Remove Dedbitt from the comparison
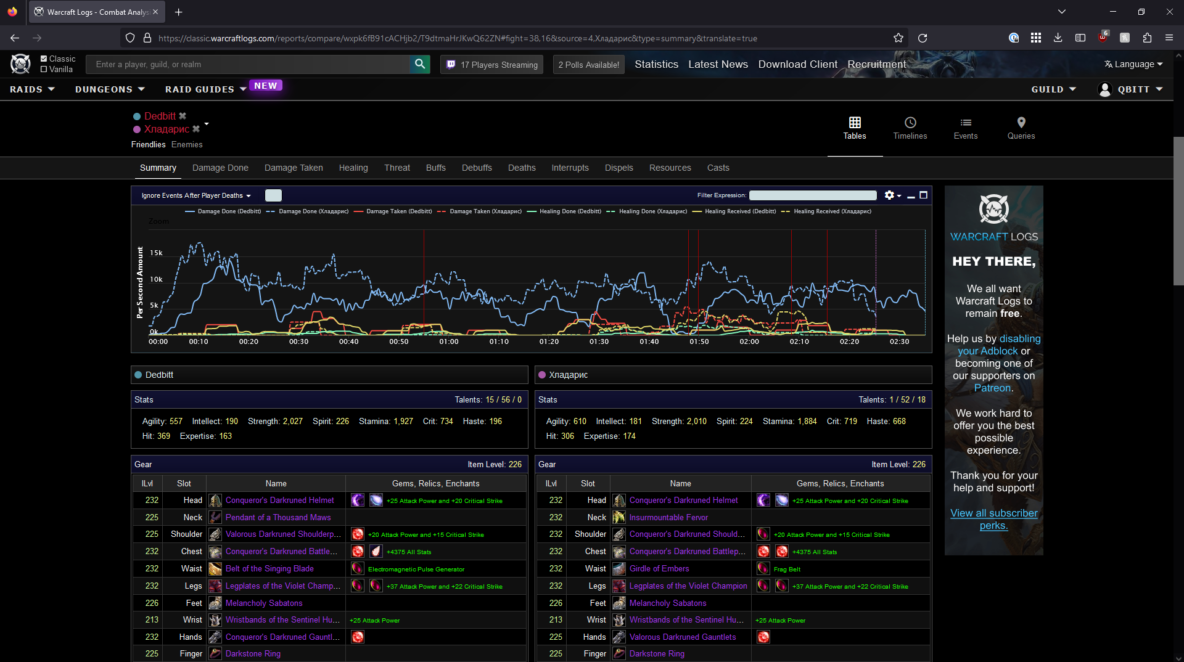Image resolution: width=1184 pixels, height=662 pixels. point(183,116)
